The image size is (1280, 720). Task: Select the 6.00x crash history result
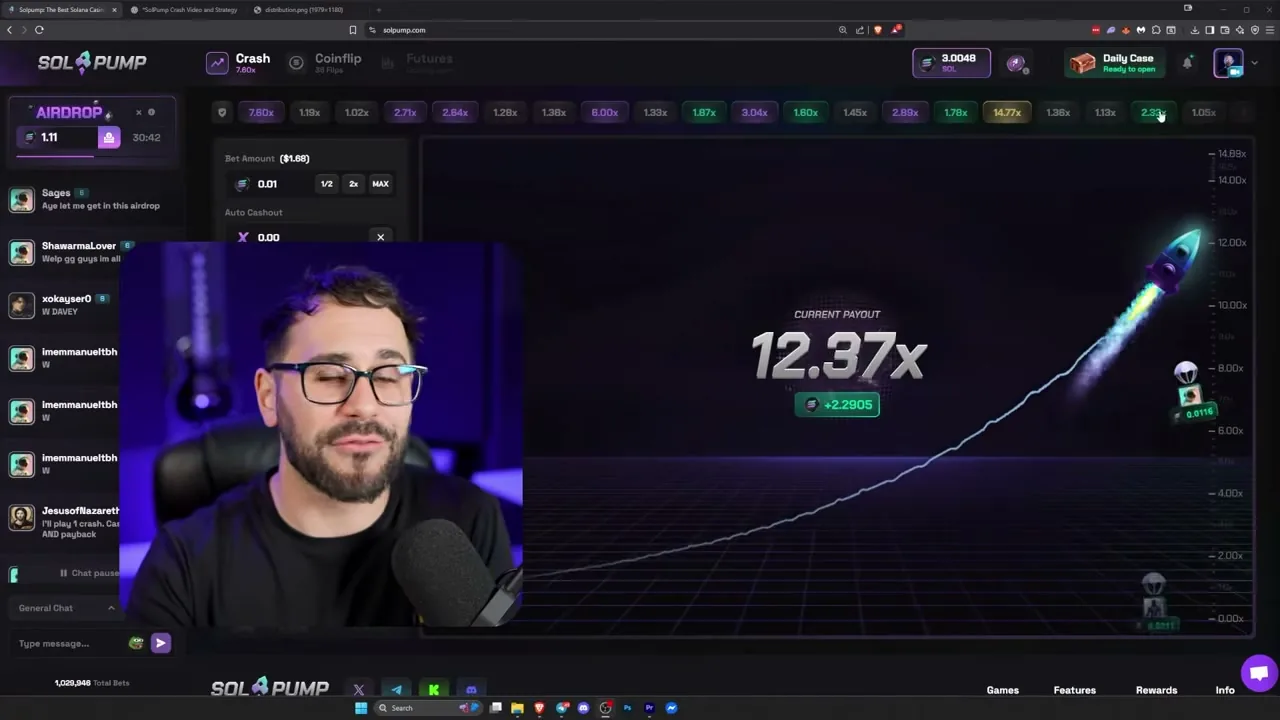point(604,112)
